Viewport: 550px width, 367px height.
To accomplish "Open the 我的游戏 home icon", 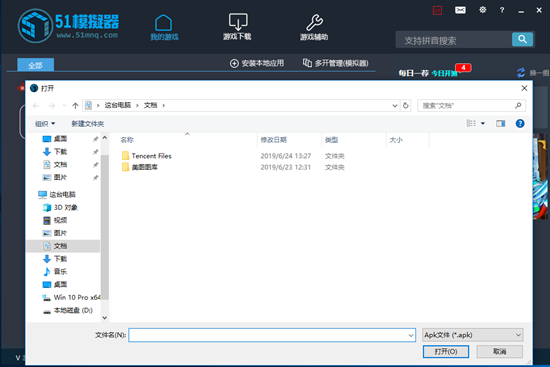I will (164, 23).
